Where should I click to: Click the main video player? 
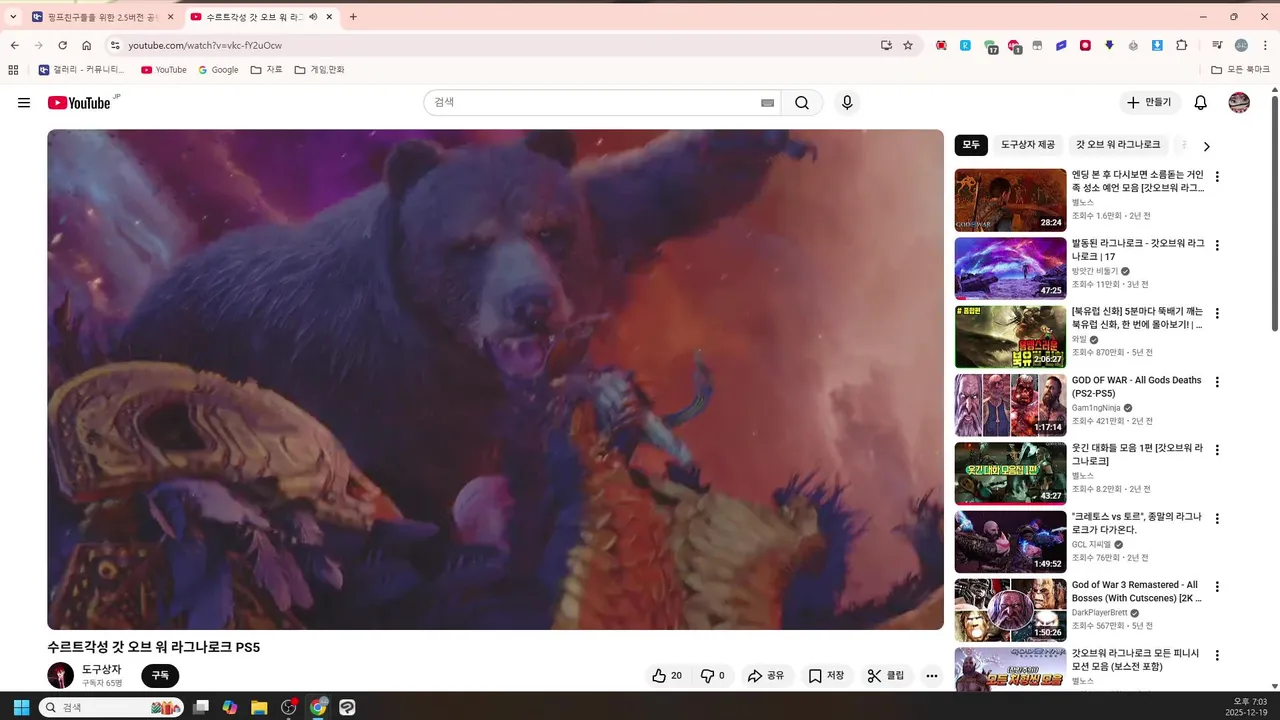coord(495,380)
